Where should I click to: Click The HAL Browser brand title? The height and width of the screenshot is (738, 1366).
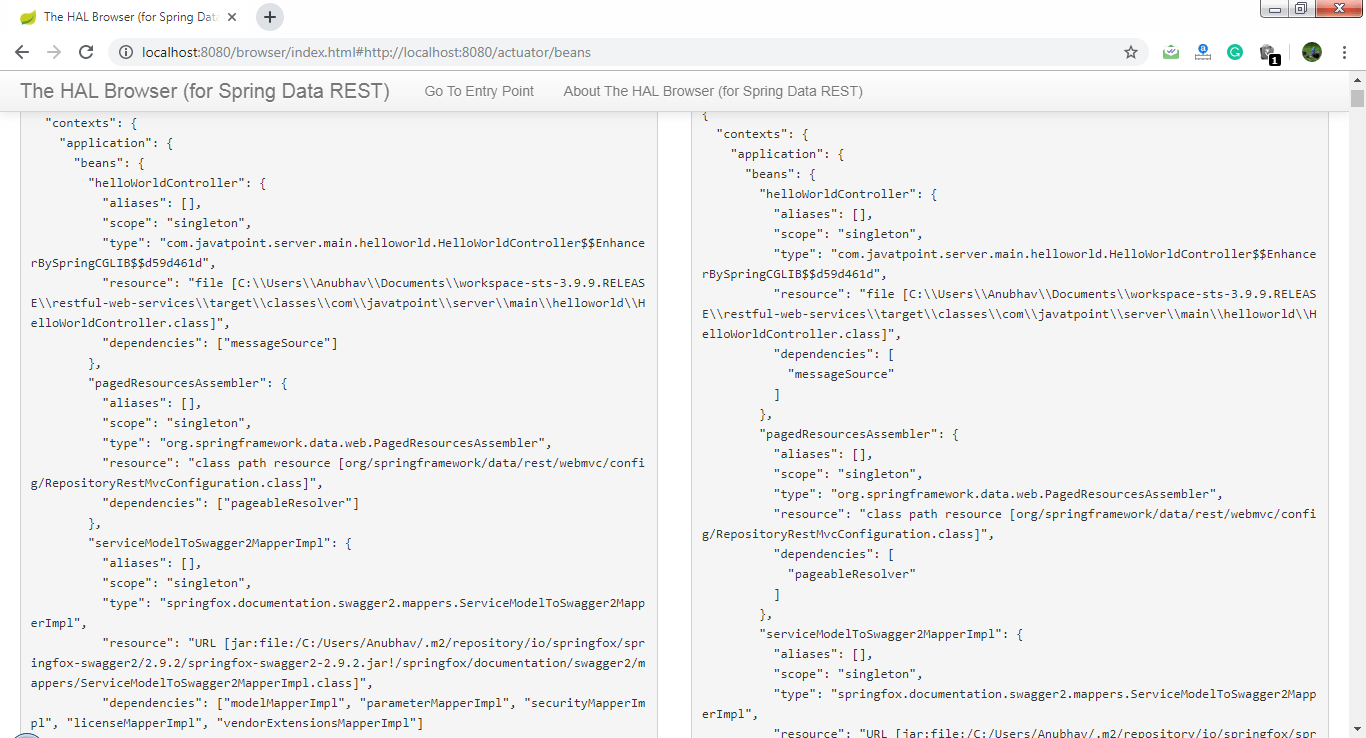tap(205, 91)
